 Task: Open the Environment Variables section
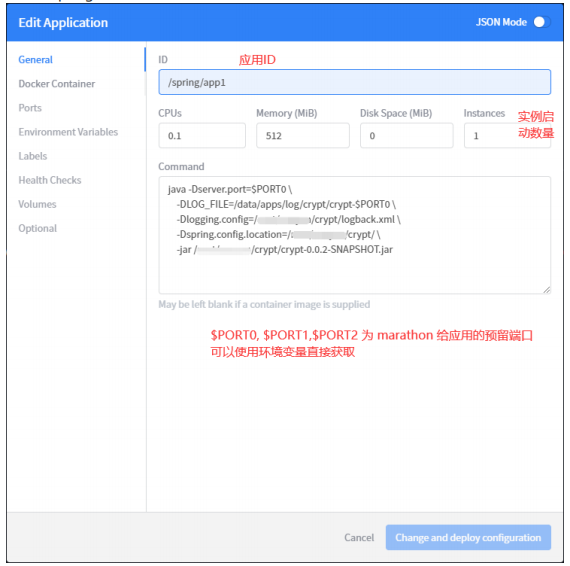pos(68,132)
